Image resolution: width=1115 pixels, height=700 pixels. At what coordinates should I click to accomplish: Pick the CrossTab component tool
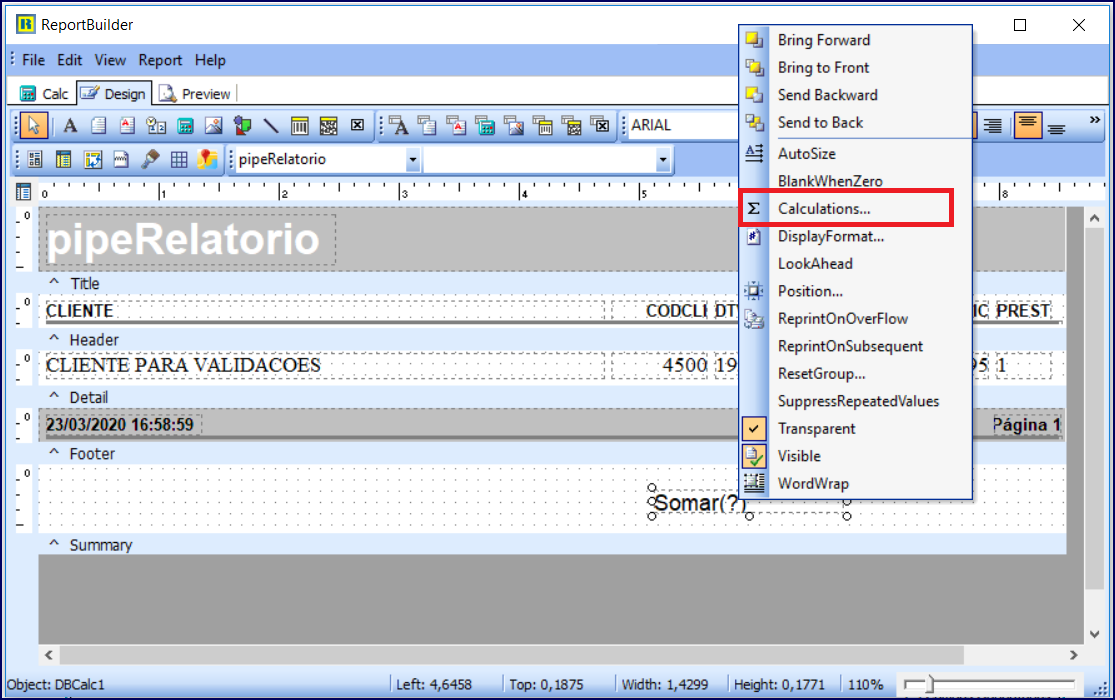pos(92,159)
